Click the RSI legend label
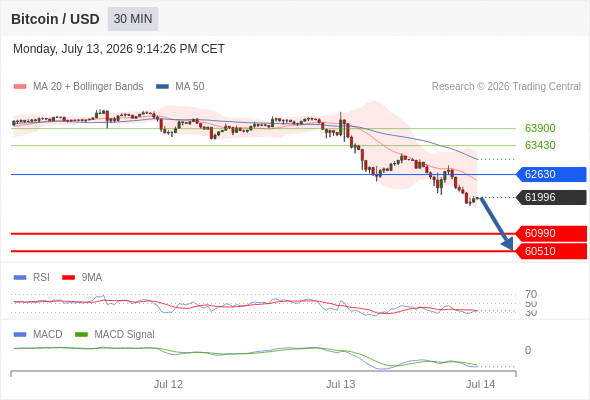The height and width of the screenshot is (400, 590). [x=41, y=278]
